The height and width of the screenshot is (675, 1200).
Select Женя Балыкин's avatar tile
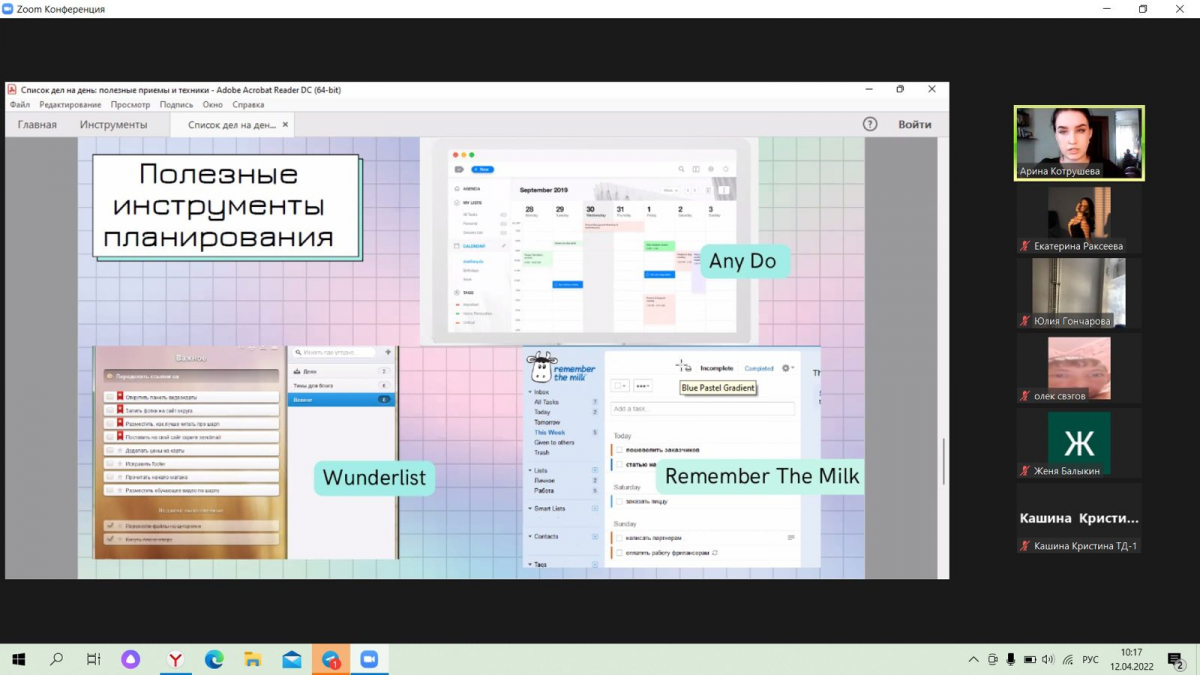coord(1079,443)
